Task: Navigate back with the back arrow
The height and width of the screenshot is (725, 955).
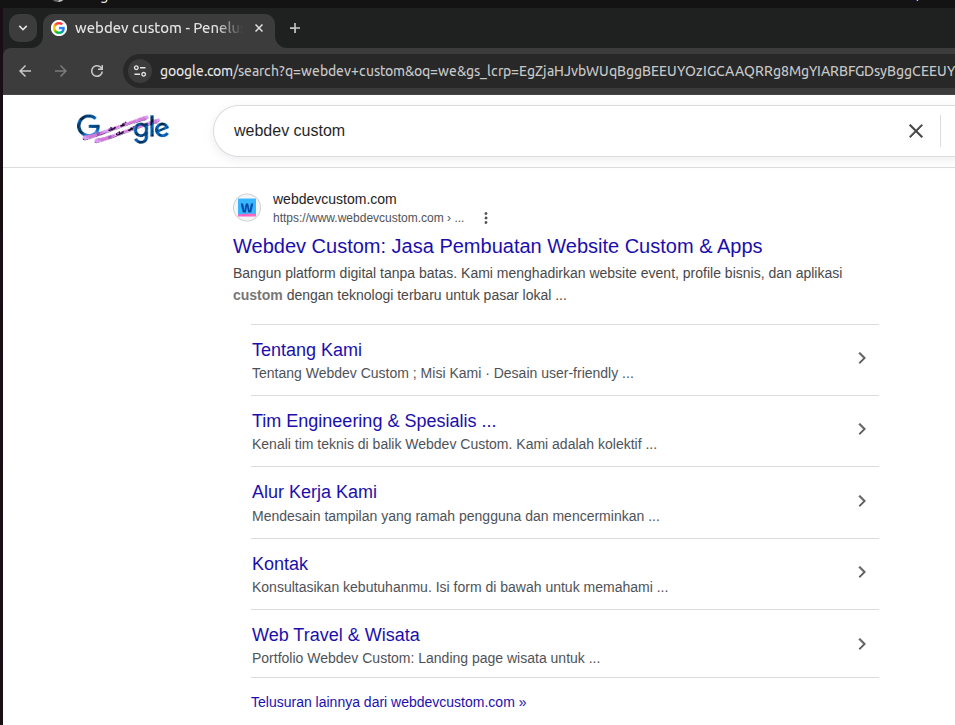Action: tap(25, 71)
